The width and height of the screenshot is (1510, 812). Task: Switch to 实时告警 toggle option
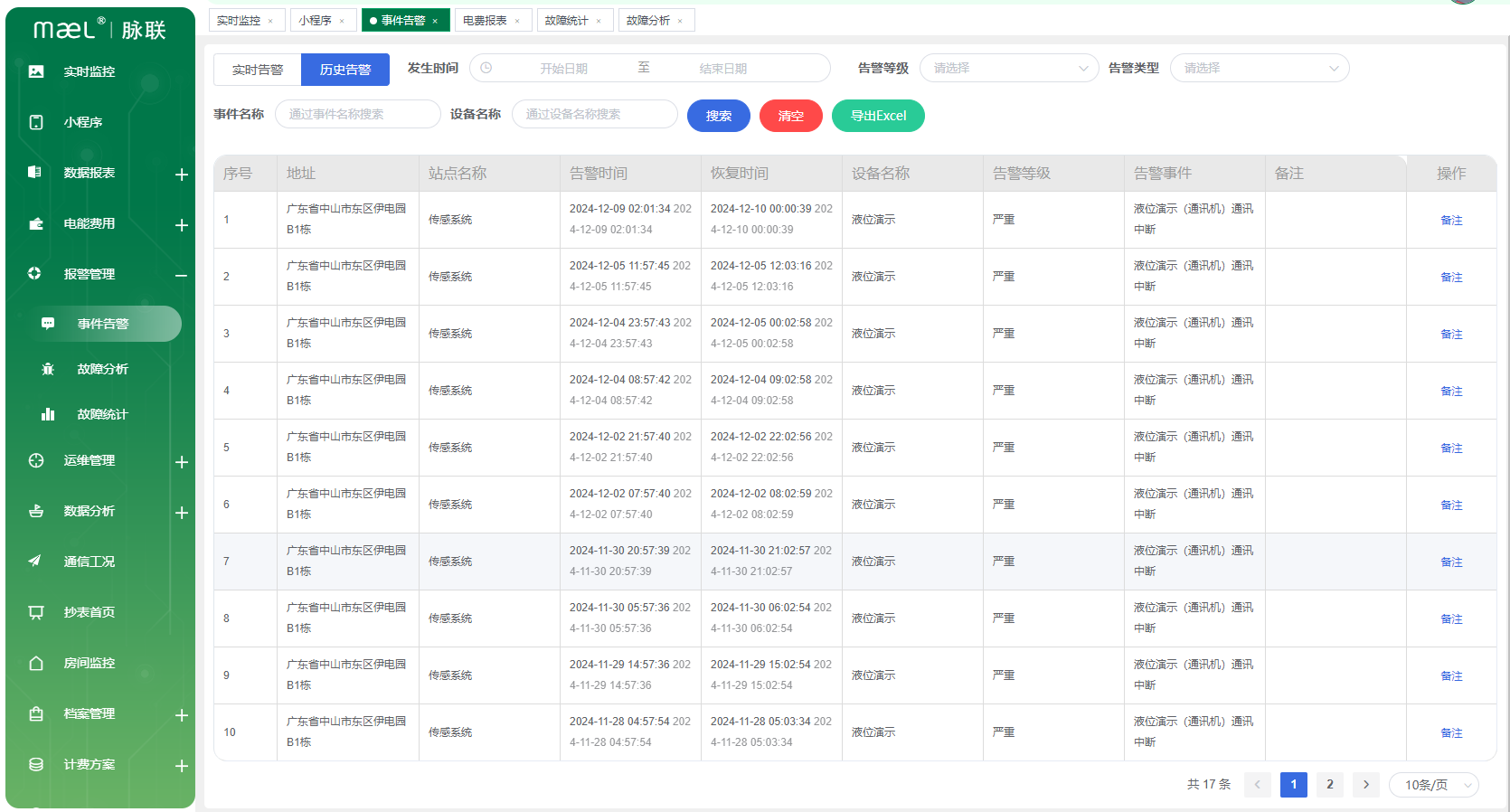point(258,70)
